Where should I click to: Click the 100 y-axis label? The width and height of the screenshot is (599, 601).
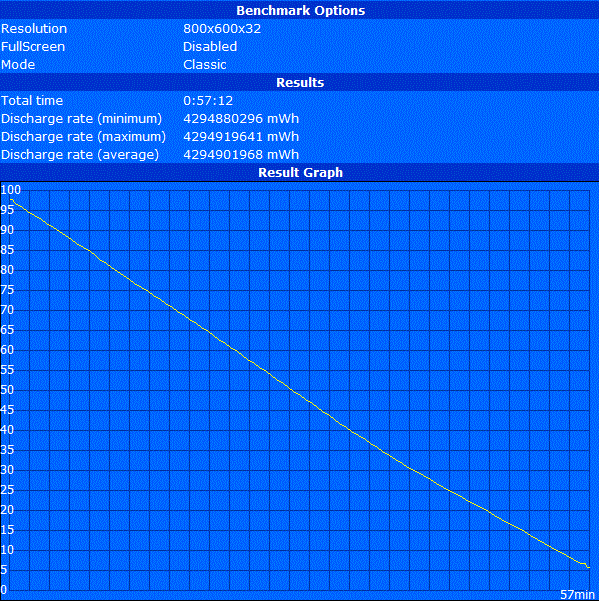click(x=10, y=190)
